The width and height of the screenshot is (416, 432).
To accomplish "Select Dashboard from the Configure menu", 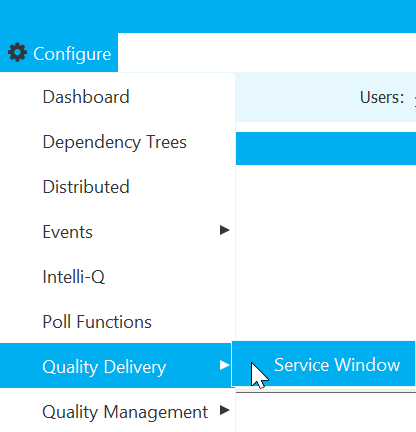I will click(86, 97).
